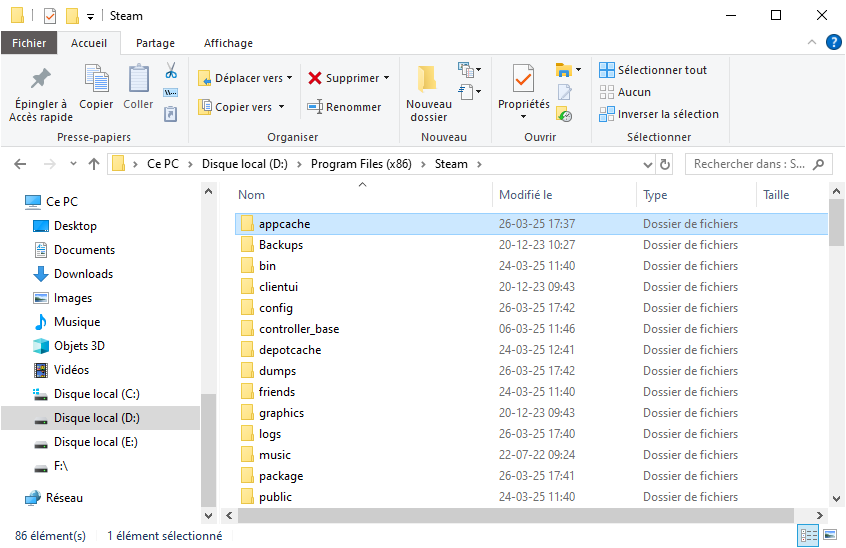Sort by the Nom column header
This screenshot has height=548, width=846.
click(363, 195)
